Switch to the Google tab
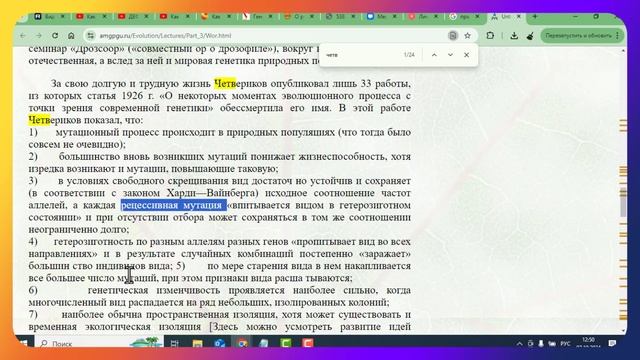The width and height of the screenshot is (640, 360). tap(464, 17)
